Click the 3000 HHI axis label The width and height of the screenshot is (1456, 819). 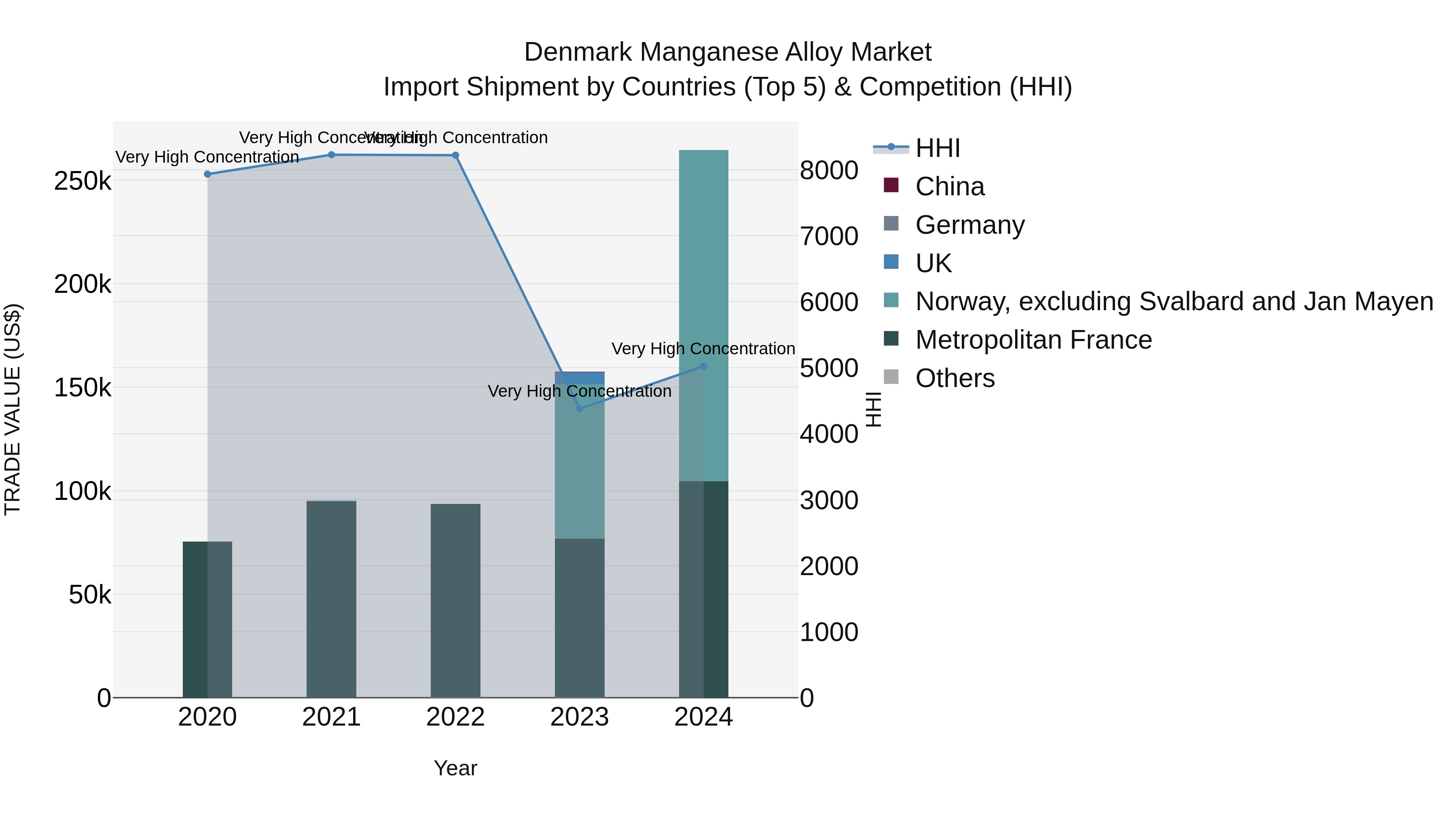pyautogui.click(x=829, y=500)
